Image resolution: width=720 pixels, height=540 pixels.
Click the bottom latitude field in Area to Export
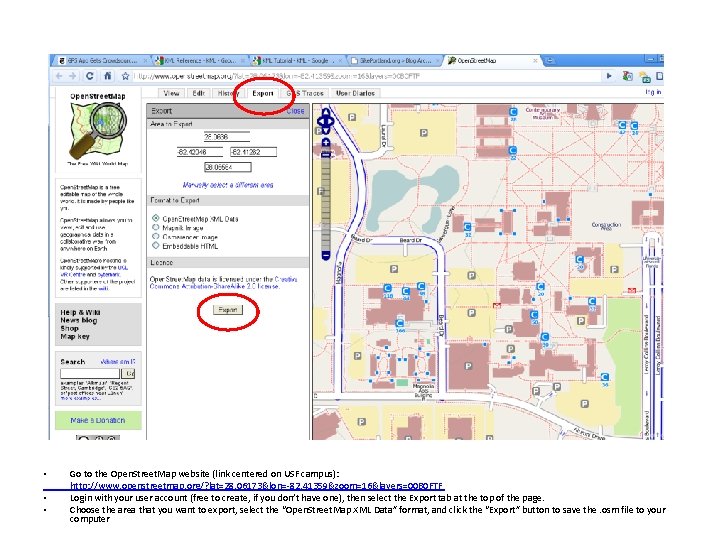pos(228,167)
